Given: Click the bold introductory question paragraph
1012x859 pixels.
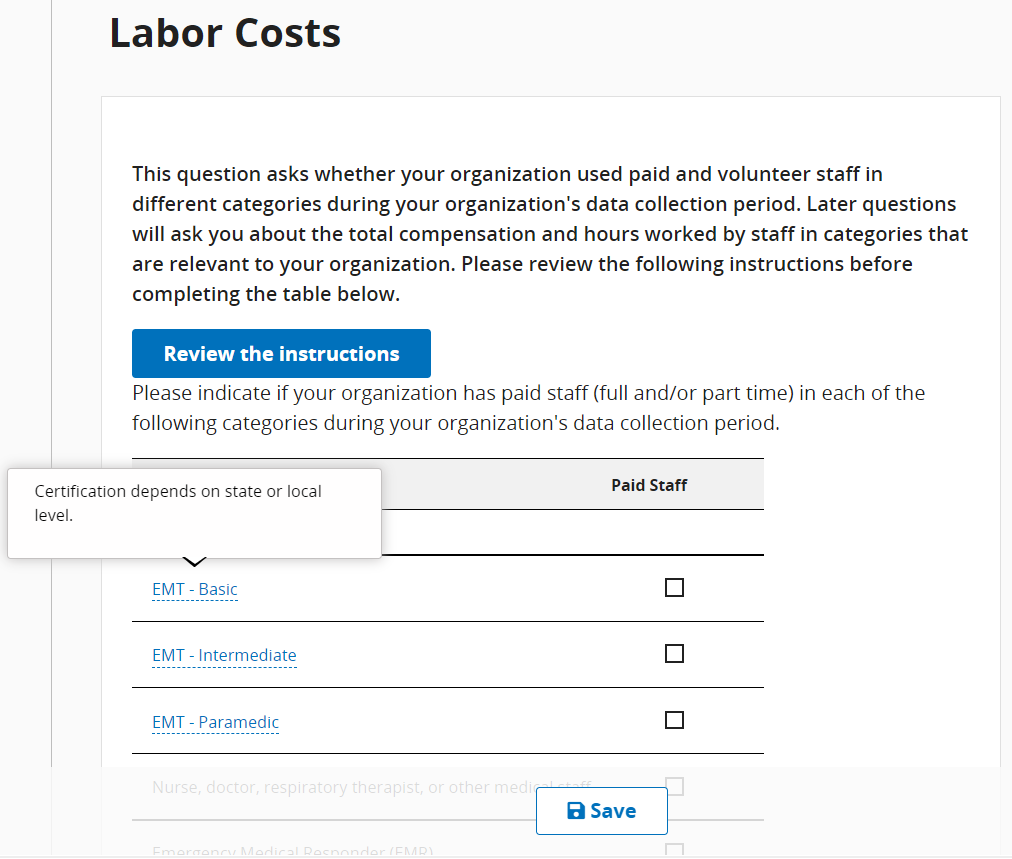Looking at the screenshot, I should tap(550, 234).
